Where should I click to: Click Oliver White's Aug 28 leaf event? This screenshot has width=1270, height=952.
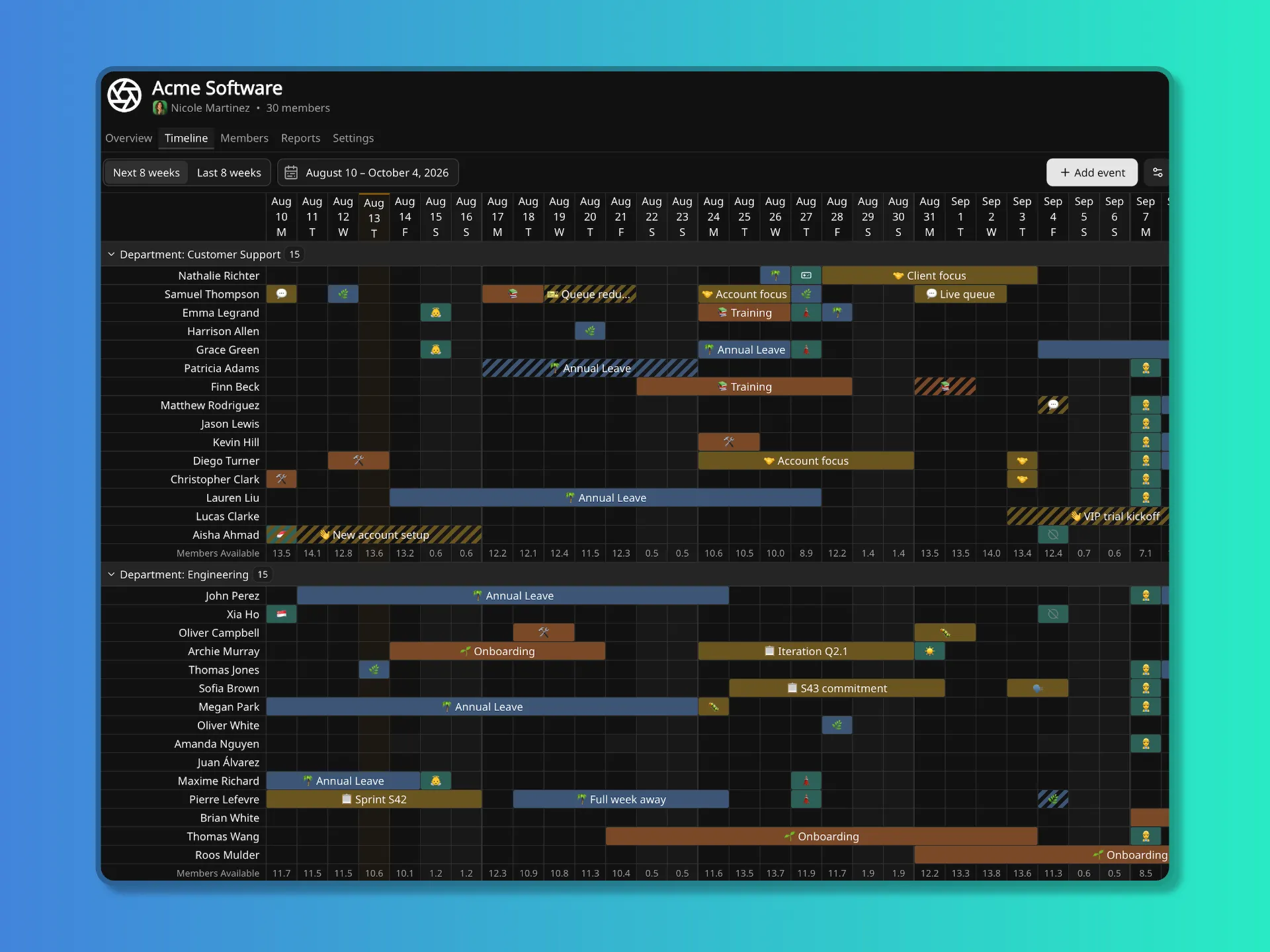point(837,725)
